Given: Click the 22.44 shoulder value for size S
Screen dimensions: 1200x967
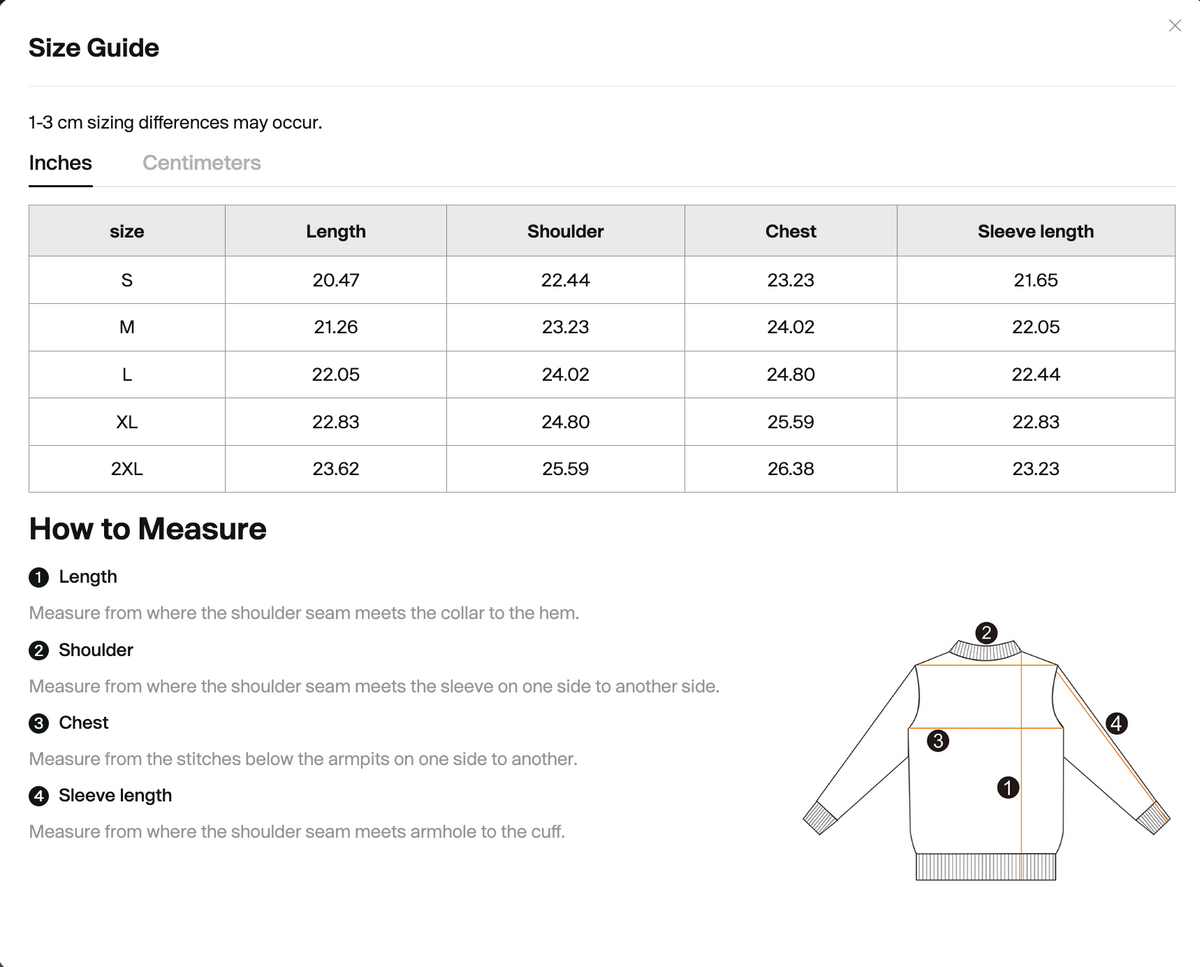Looking at the screenshot, I should pos(566,280).
